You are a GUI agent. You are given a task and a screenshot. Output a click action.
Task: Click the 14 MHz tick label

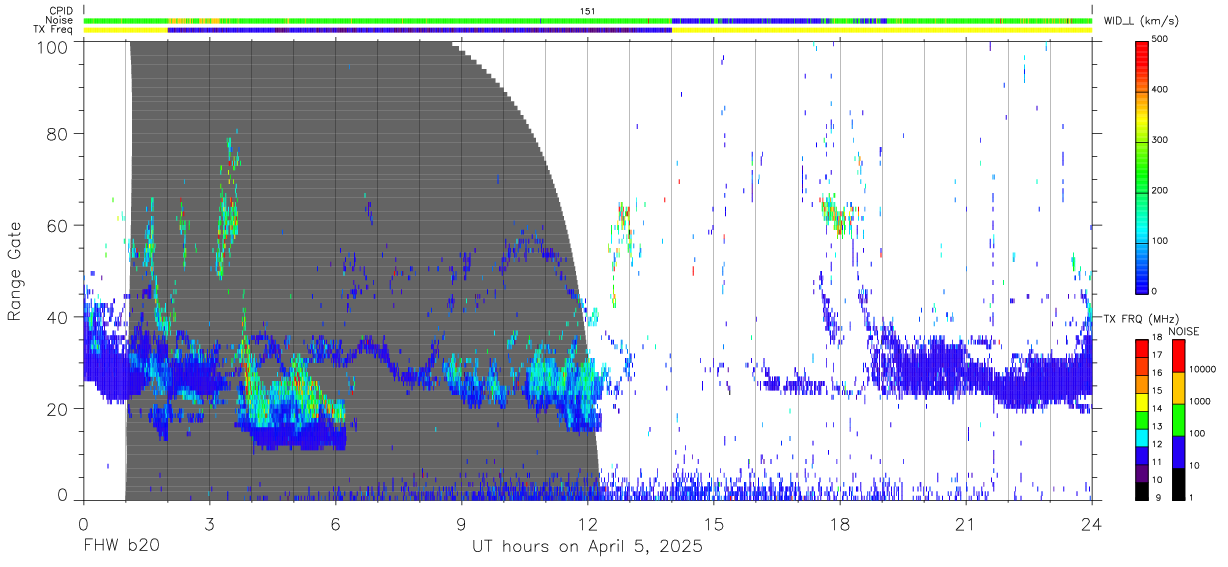pos(1158,409)
